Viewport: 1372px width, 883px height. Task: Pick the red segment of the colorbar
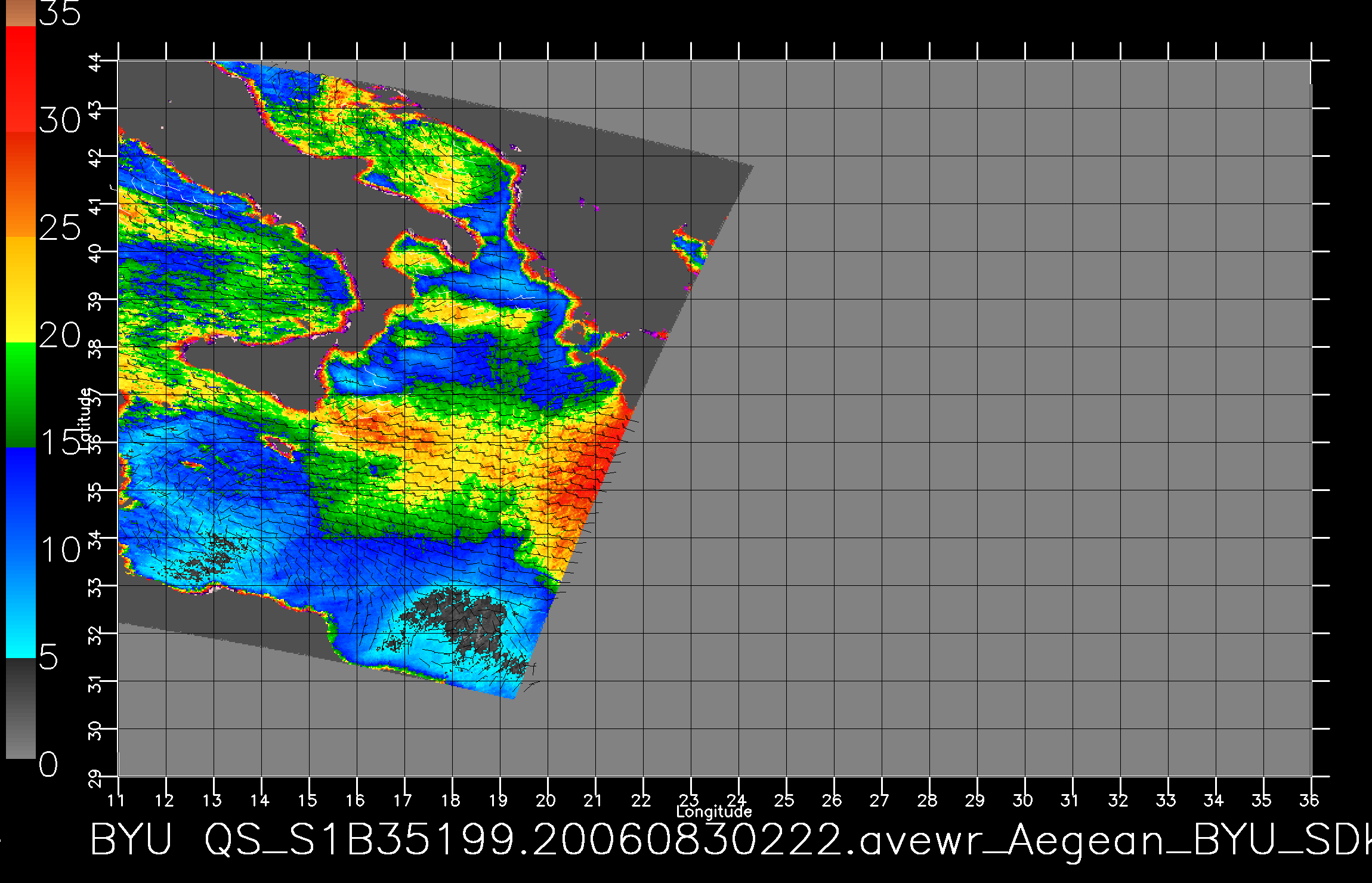pyautogui.click(x=21, y=79)
